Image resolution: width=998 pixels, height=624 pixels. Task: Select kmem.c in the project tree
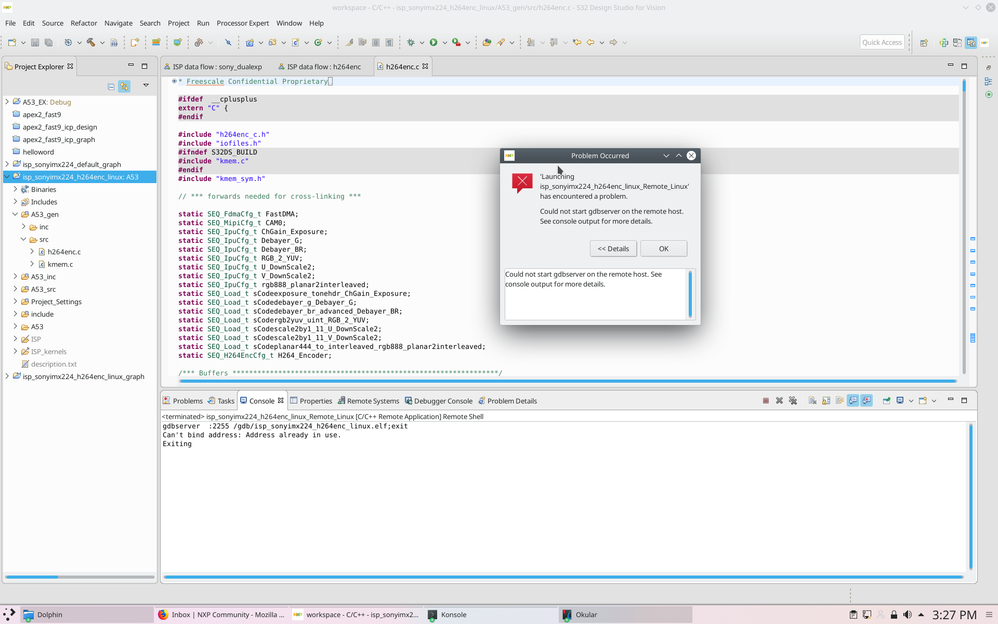pyautogui.click(x=60, y=264)
